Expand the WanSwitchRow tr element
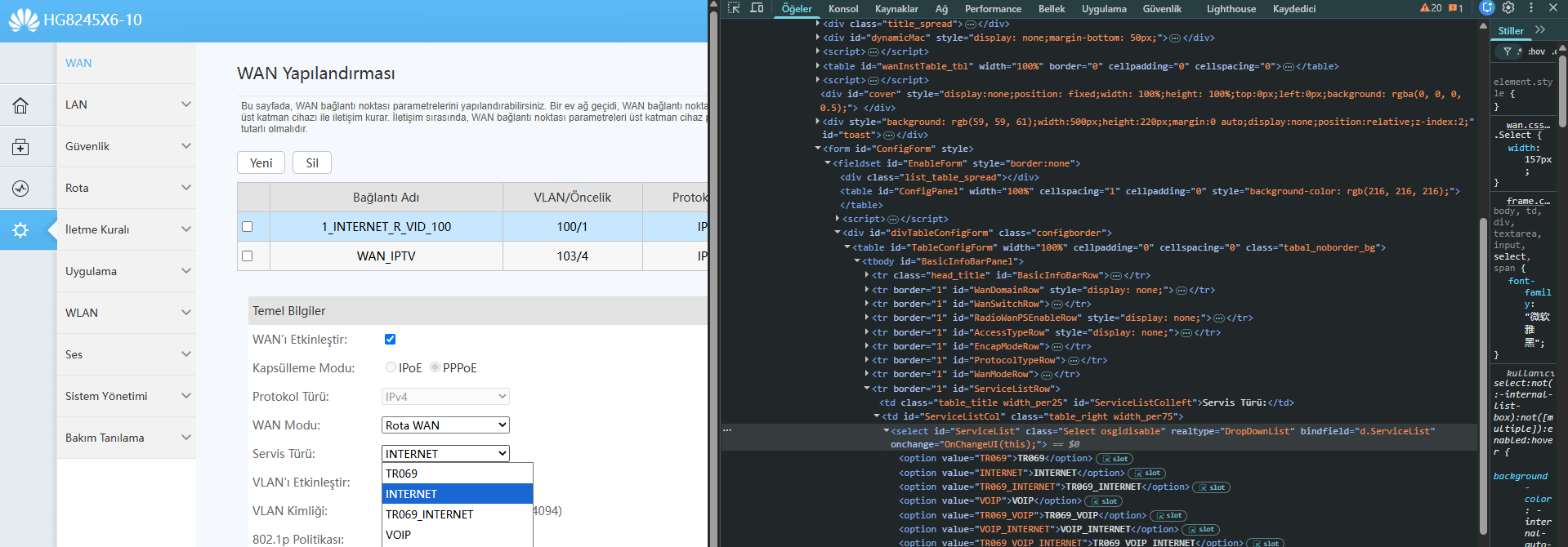 point(867,304)
